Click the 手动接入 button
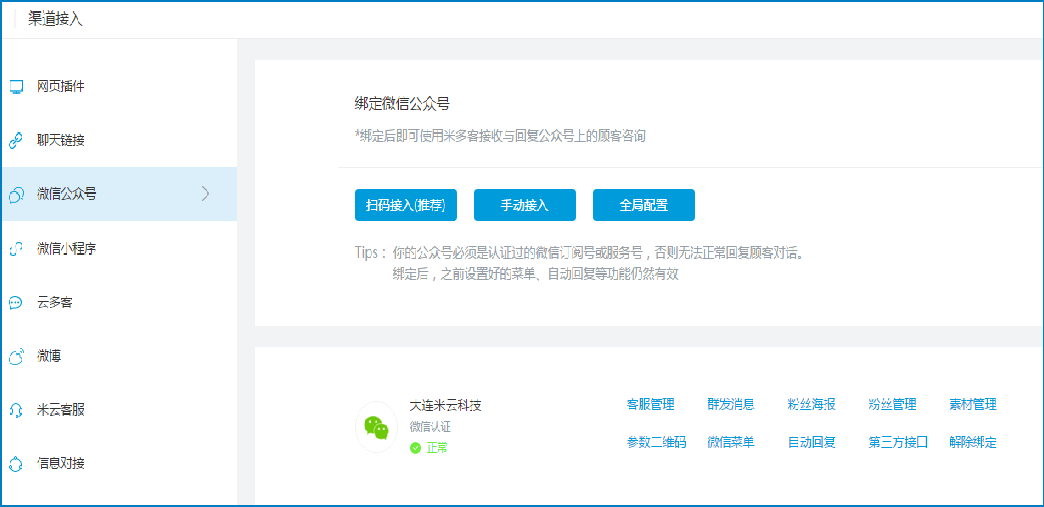This screenshot has width=1044, height=507. 524,205
